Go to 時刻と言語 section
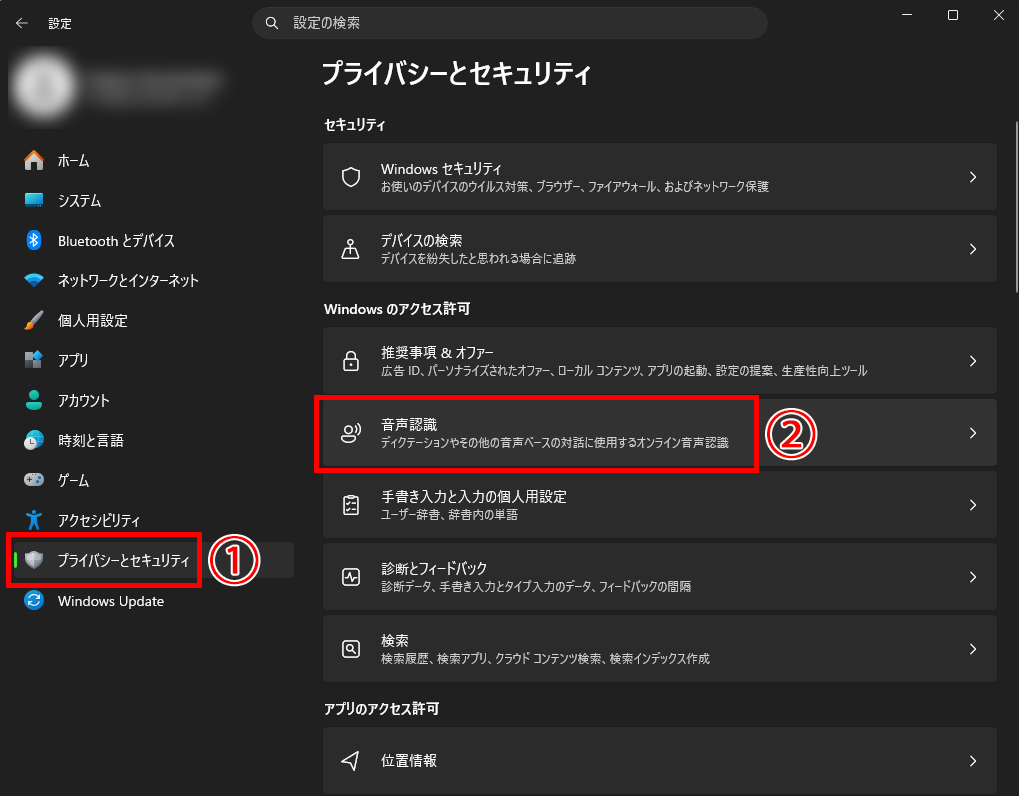The height and width of the screenshot is (796, 1019). [151, 440]
